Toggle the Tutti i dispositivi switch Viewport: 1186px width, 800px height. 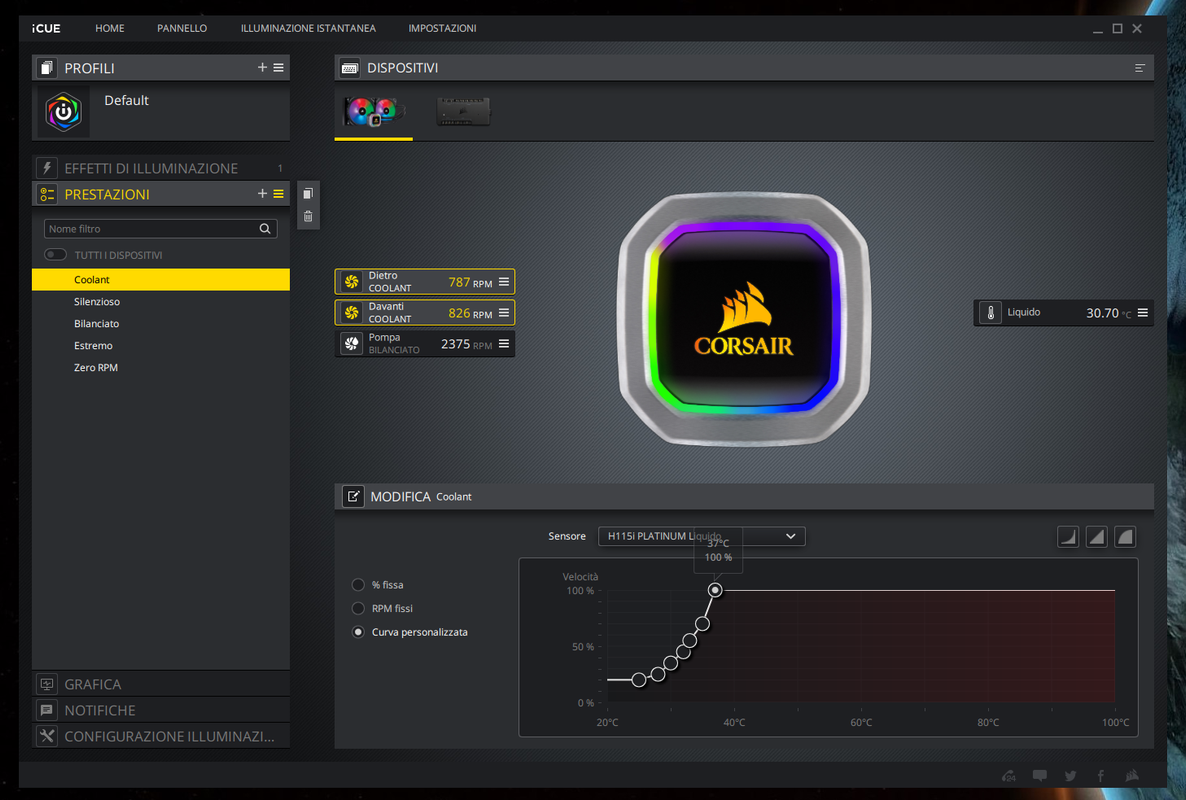[55, 255]
